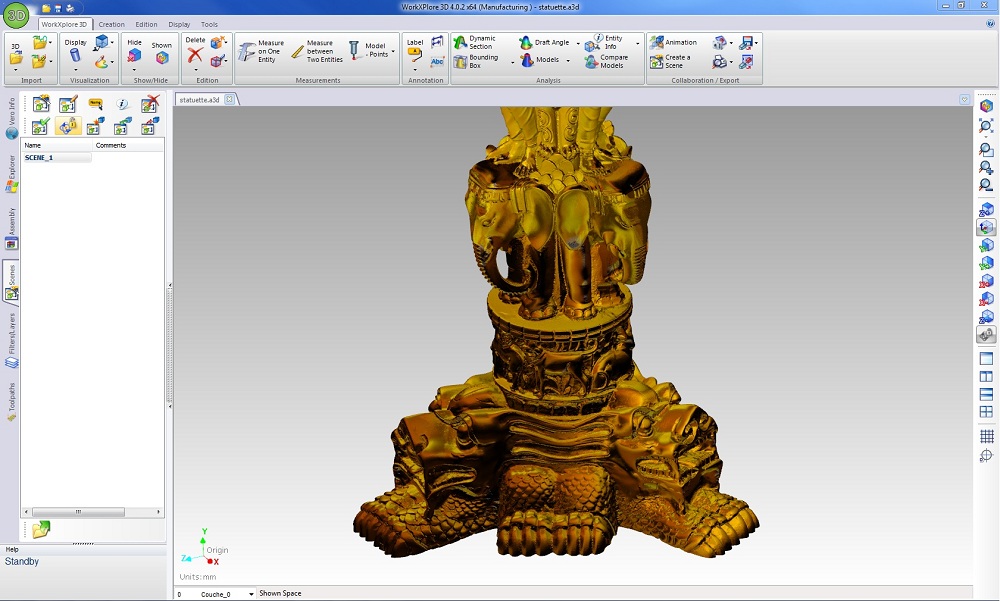The height and width of the screenshot is (601, 1000).
Task: Open the Explorer side panel tab
Action: [11, 172]
